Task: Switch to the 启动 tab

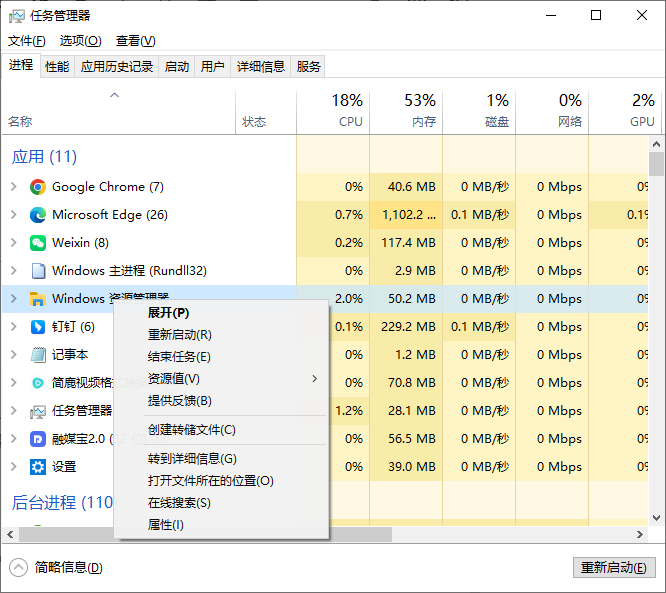Action: pyautogui.click(x=177, y=67)
